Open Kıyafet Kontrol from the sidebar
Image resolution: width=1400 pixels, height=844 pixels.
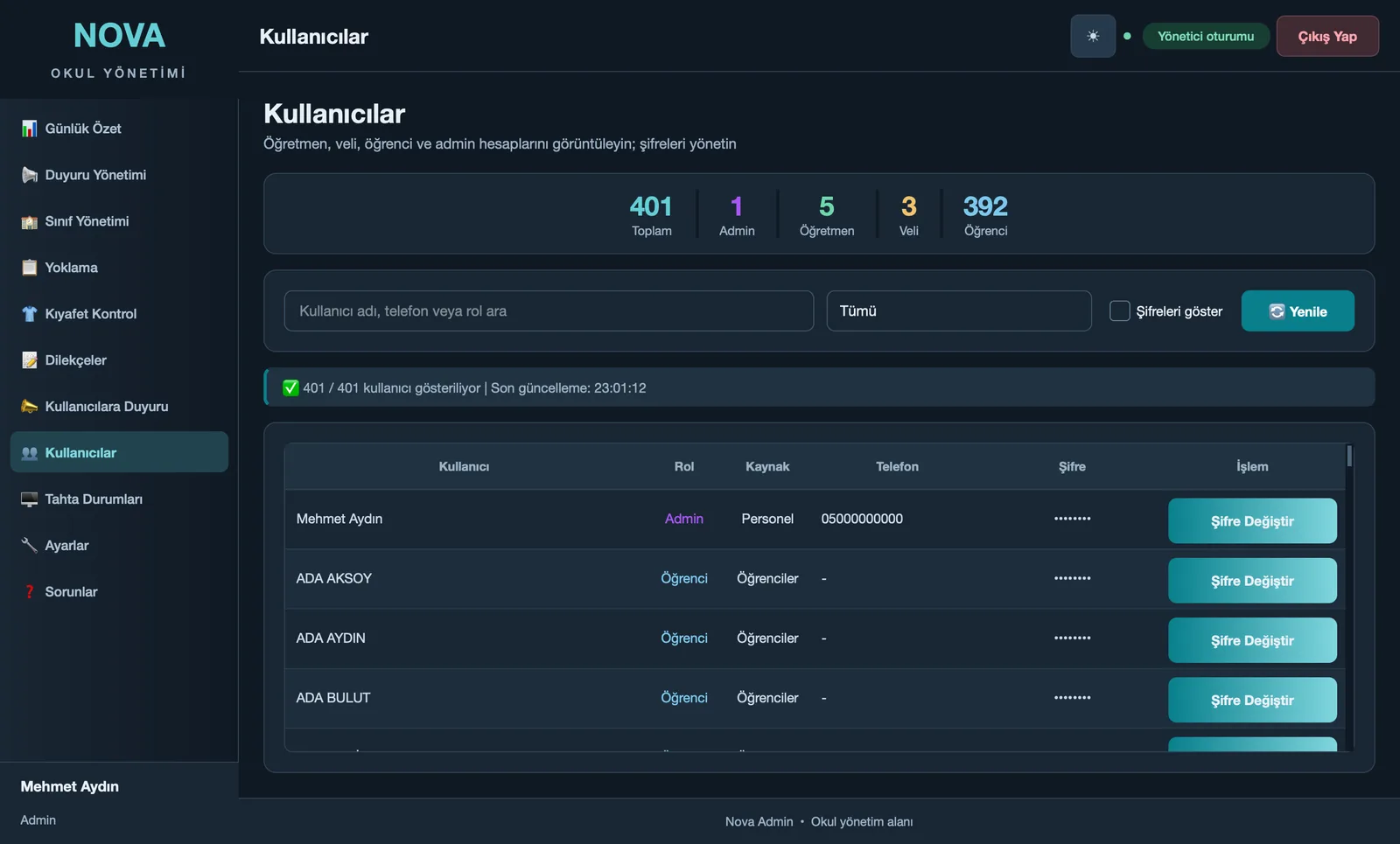pos(119,314)
